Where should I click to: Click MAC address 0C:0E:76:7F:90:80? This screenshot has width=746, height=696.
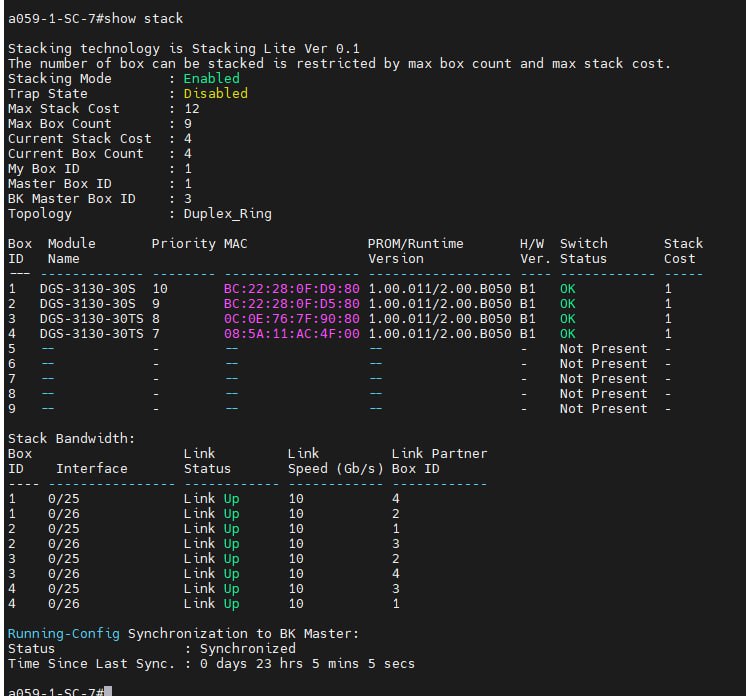(292, 319)
